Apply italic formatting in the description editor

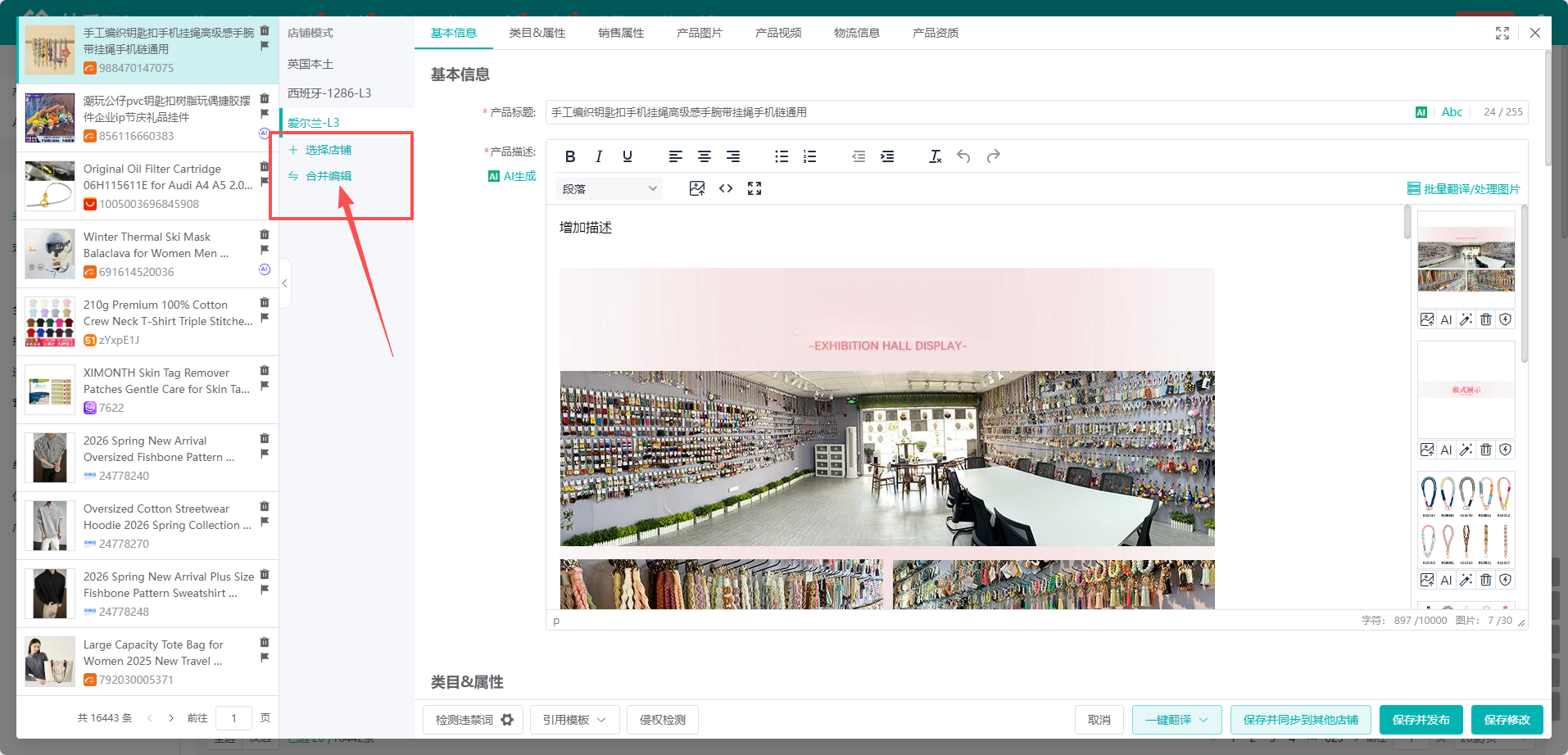599,156
